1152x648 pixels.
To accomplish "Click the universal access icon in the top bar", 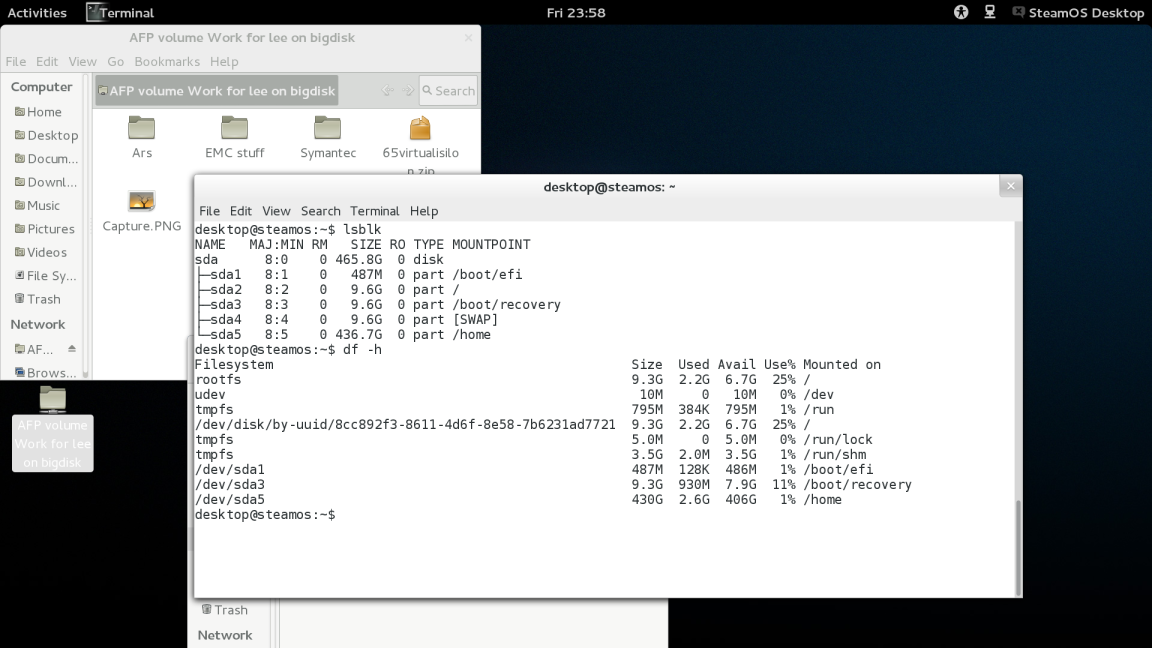I will click(960, 12).
